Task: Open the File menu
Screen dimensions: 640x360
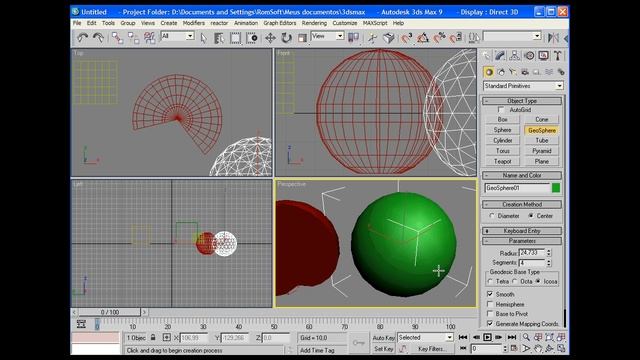Action: [x=77, y=23]
